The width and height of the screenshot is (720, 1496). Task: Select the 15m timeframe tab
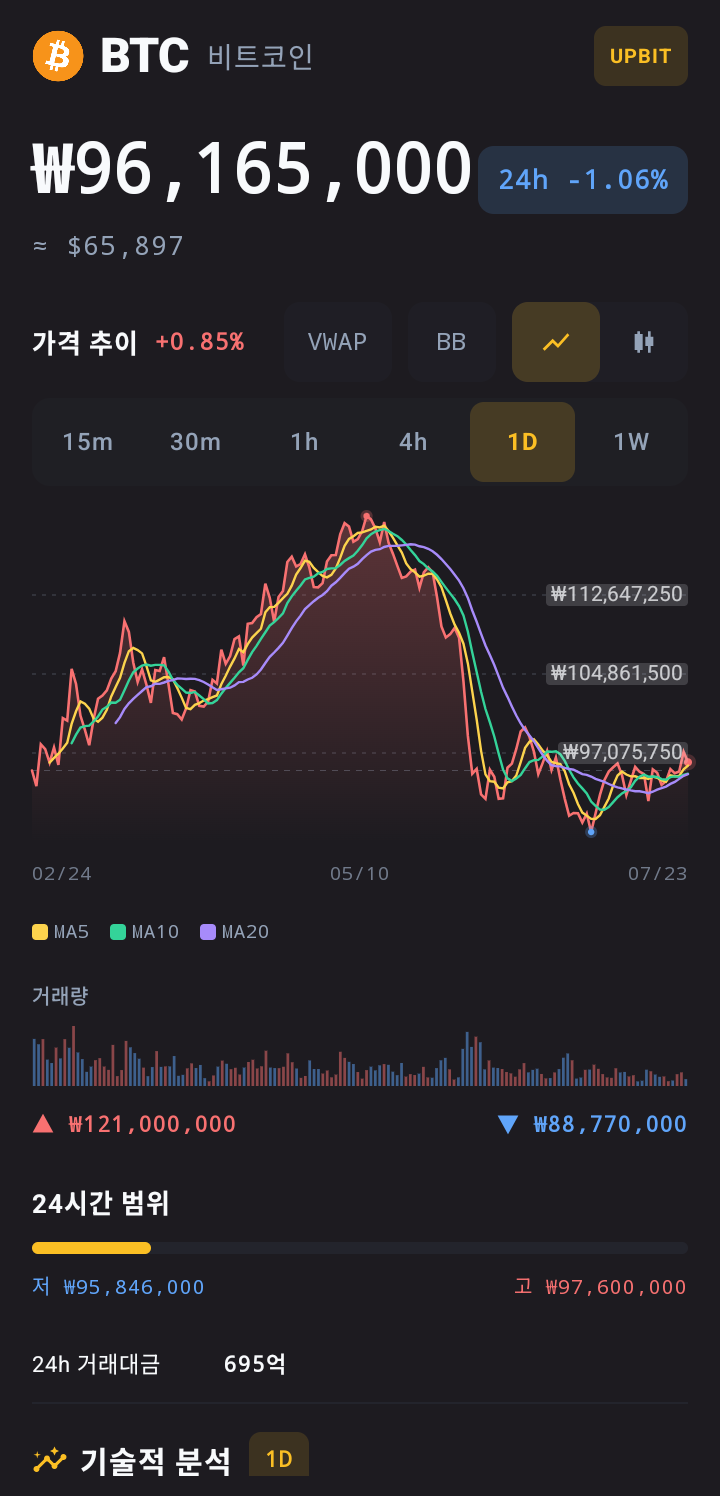87,442
